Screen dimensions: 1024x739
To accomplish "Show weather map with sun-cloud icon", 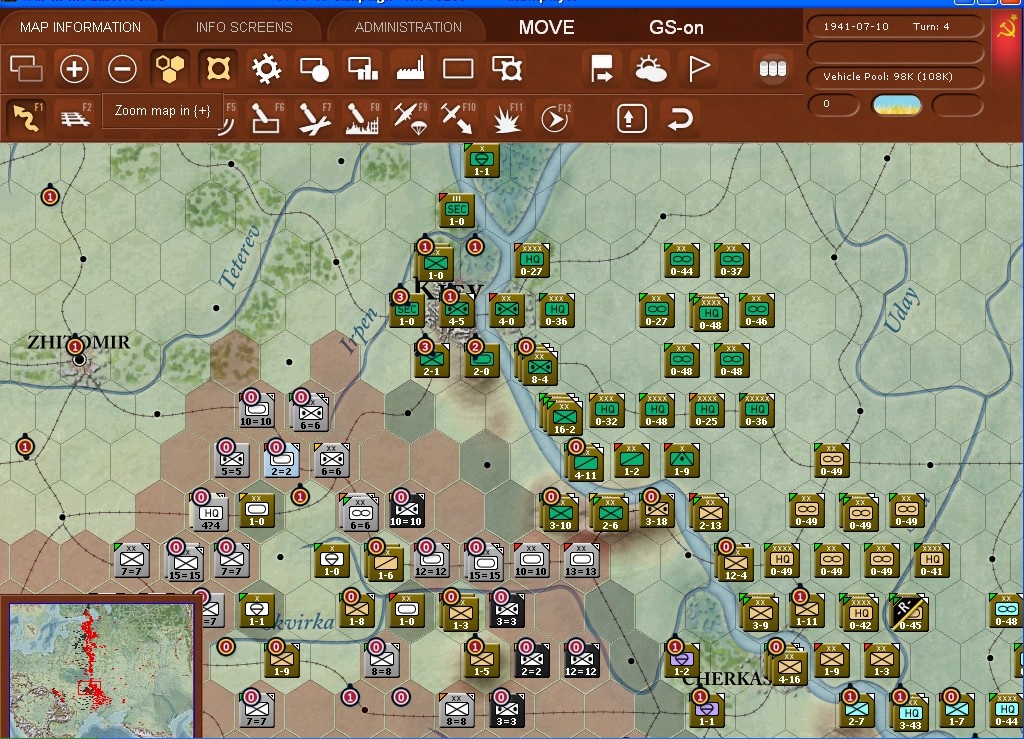I will (x=650, y=68).
